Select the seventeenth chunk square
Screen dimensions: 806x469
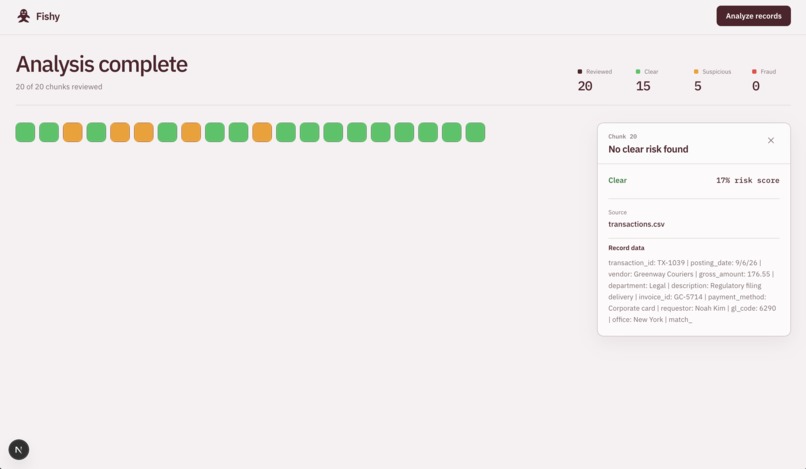[x=404, y=132]
